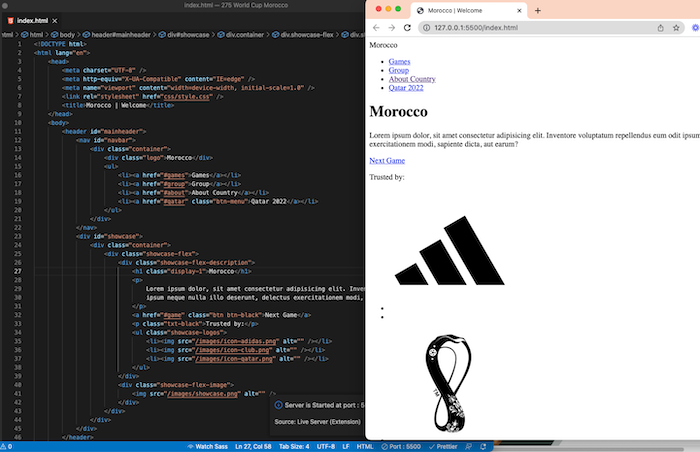Select html in the breadcrumb path

[32, 34]
